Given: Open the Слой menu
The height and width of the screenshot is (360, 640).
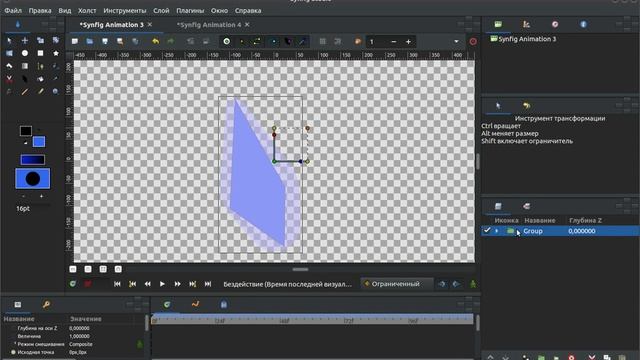Looking at the screenshot, I should point(161,11).
